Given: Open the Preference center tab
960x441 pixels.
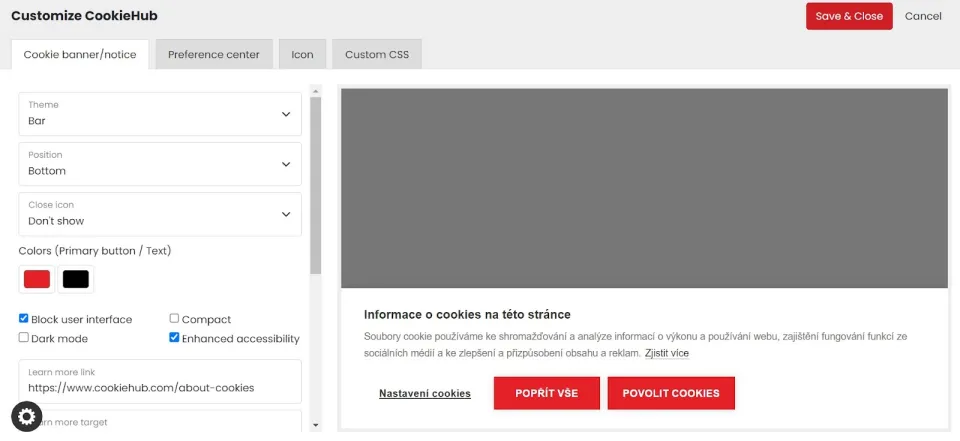Looking at the screenshot, I should 214,55.
